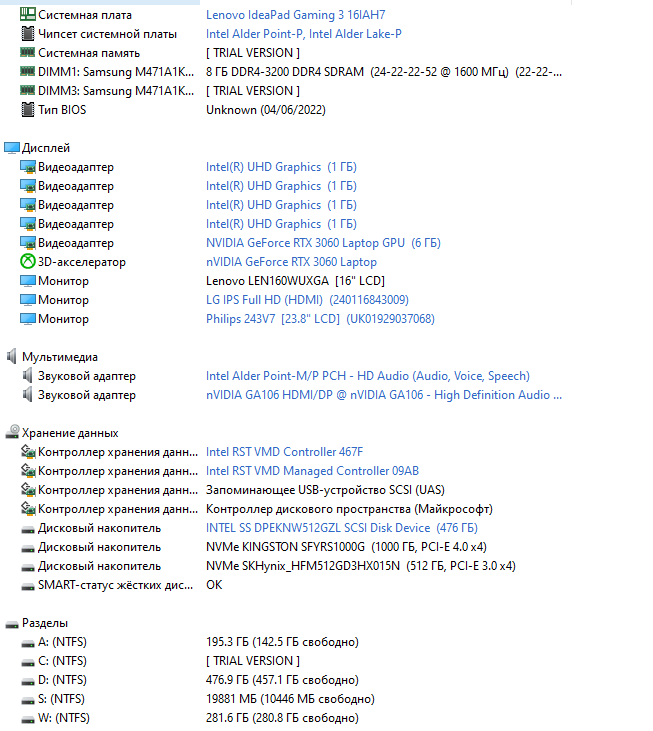Open Intel RST VMD Controller 467F link
Screen dimensions: 653x731
click(x=284, y=452)
